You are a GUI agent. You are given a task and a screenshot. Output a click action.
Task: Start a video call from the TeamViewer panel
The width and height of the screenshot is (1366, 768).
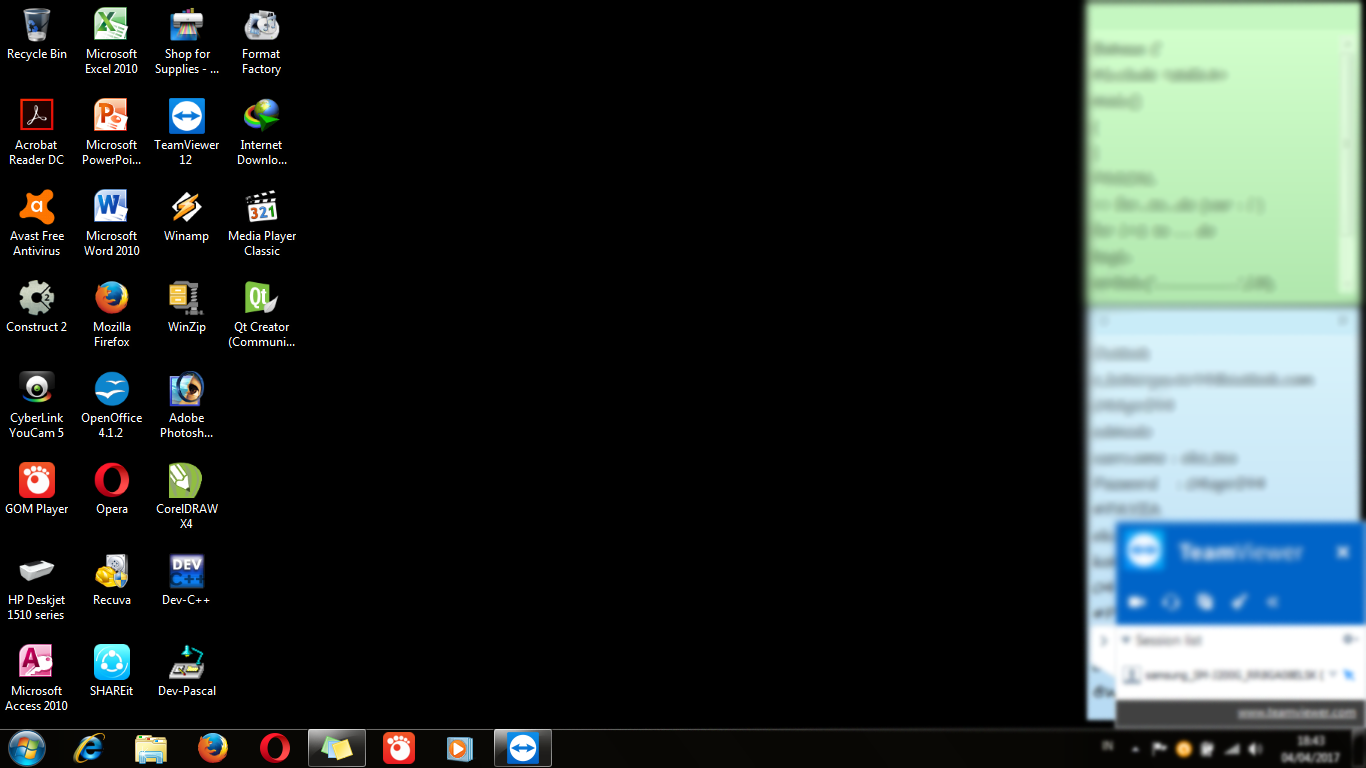1137,601
